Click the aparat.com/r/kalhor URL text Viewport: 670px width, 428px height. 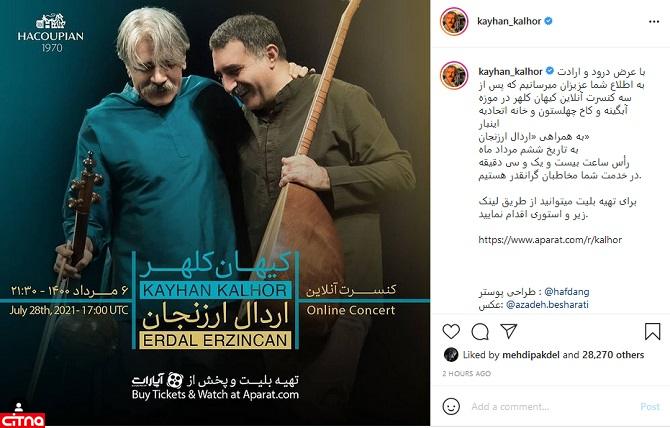[x=550, y=240]
